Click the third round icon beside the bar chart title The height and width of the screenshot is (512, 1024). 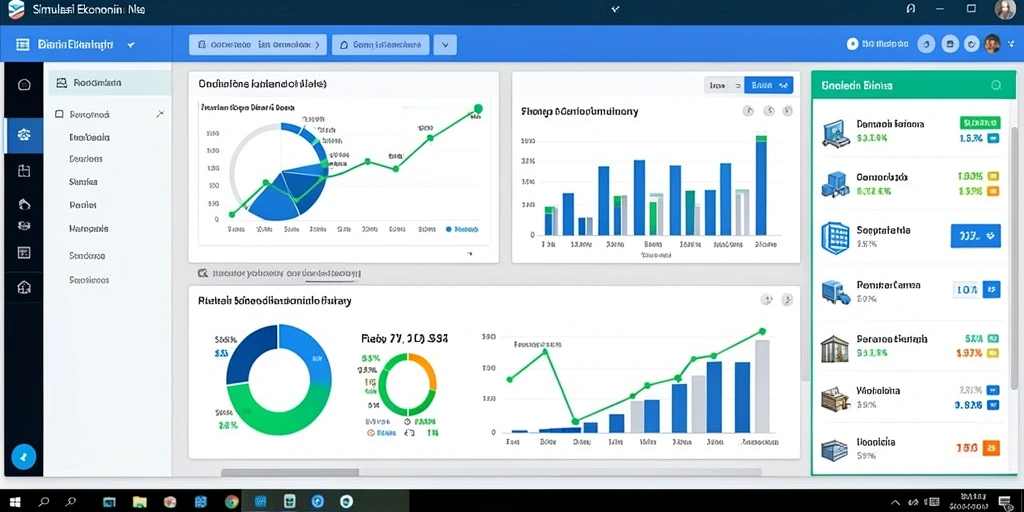[x=788, y=111]
